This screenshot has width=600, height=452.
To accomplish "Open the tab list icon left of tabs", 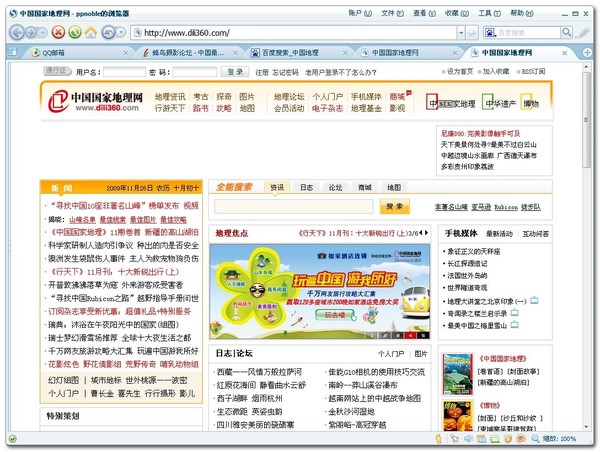I will point(13,52).
